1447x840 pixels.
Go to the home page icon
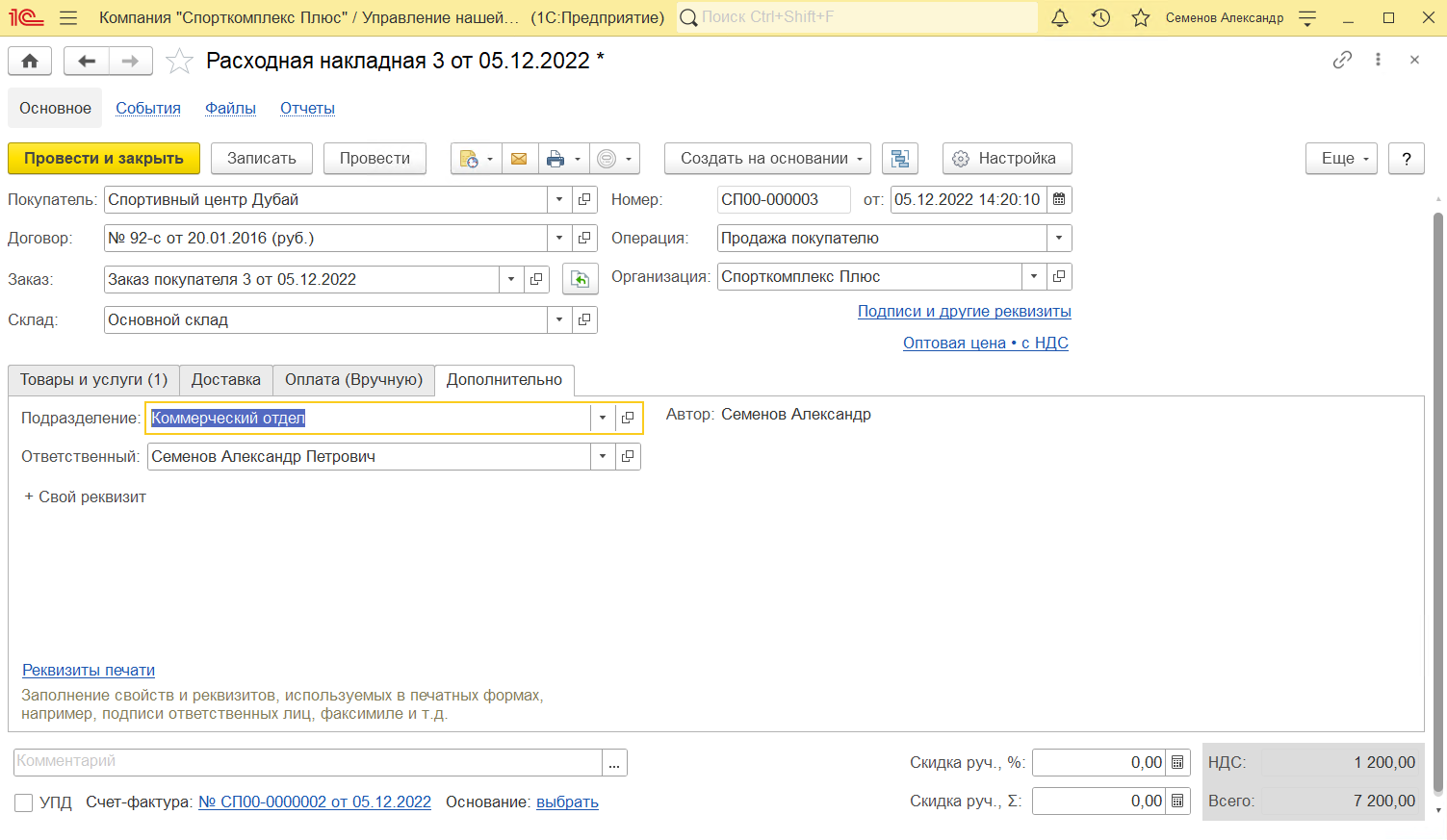click(x=30, y=61)
